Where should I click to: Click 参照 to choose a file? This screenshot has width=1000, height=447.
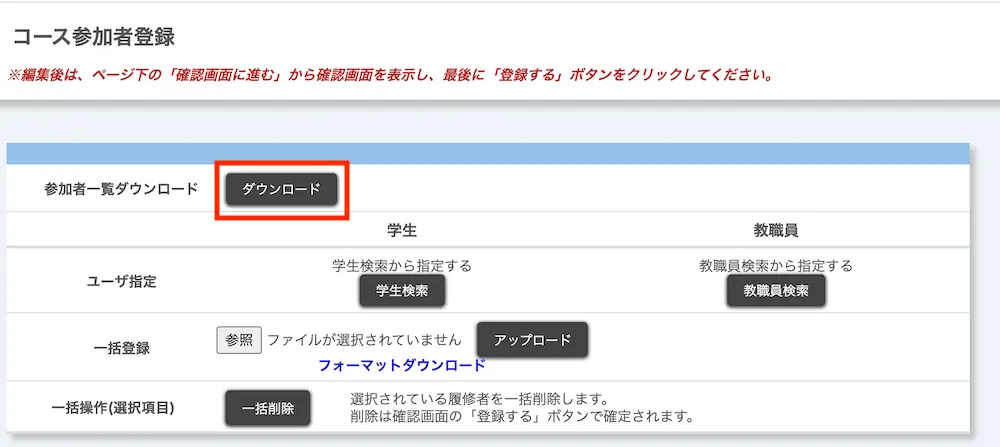[x=239, y=340]
